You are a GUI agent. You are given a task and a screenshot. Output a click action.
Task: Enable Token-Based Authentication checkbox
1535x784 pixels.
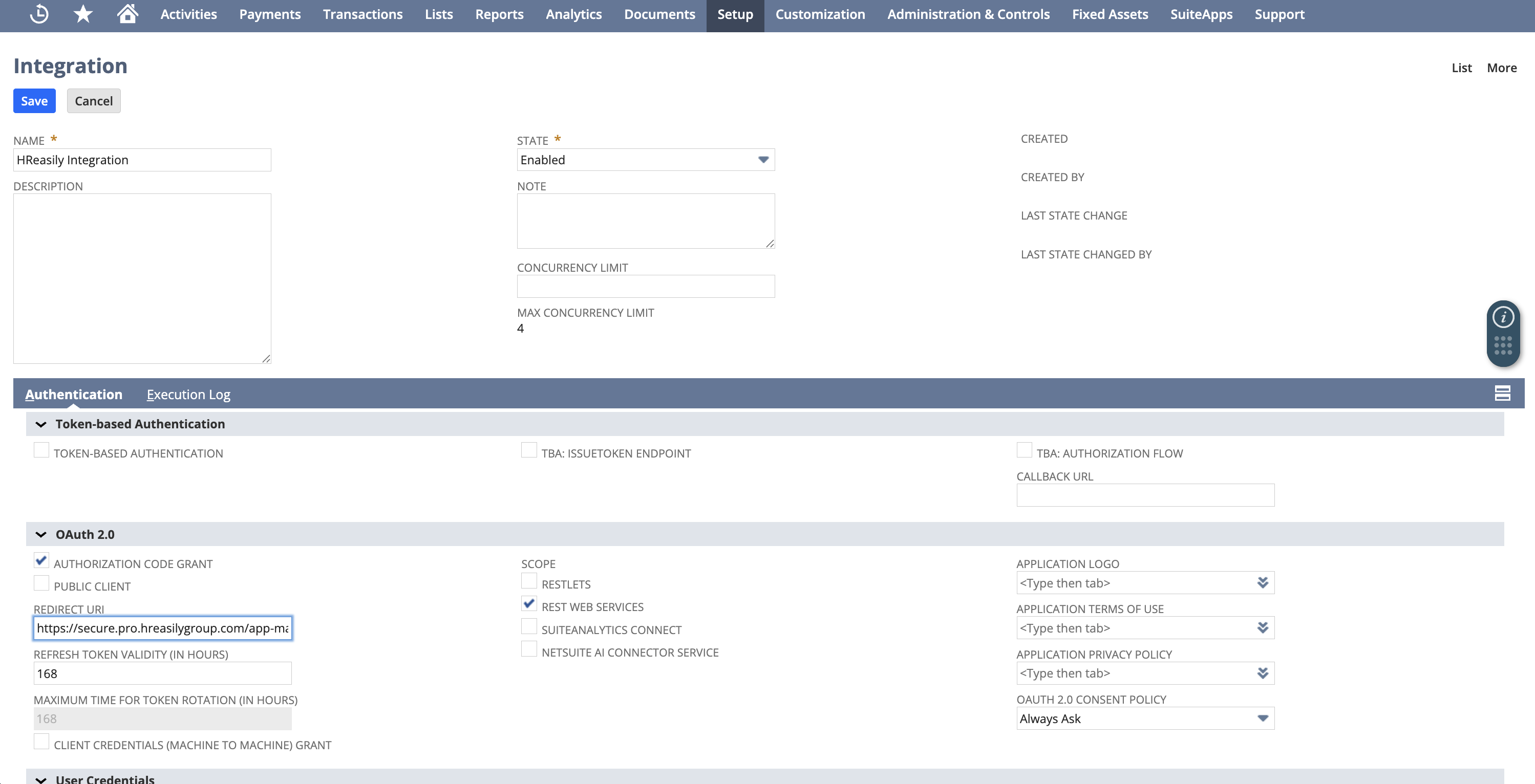pos(41,450)
